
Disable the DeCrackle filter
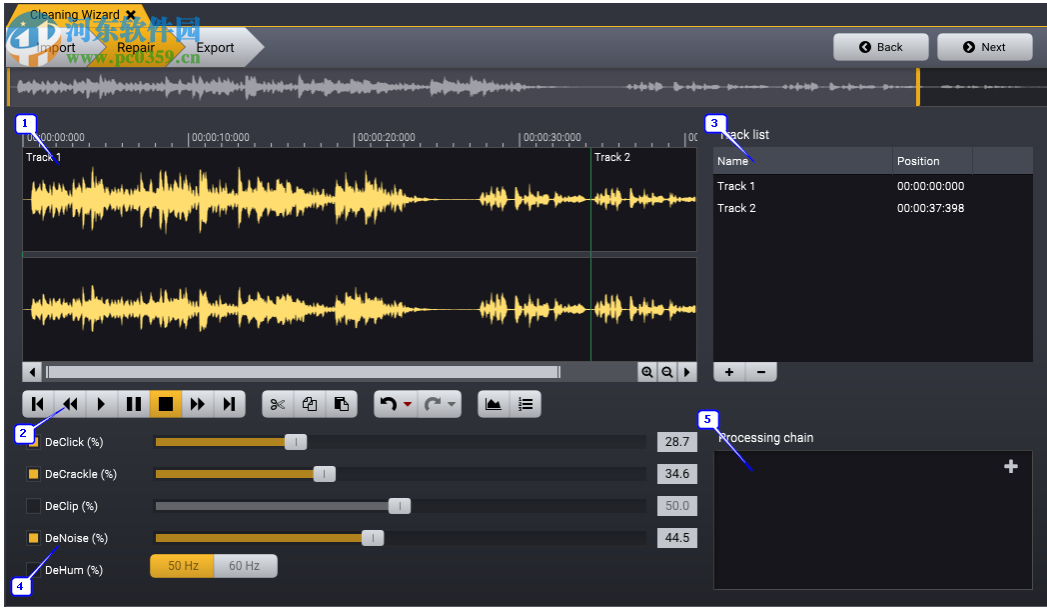33,474
